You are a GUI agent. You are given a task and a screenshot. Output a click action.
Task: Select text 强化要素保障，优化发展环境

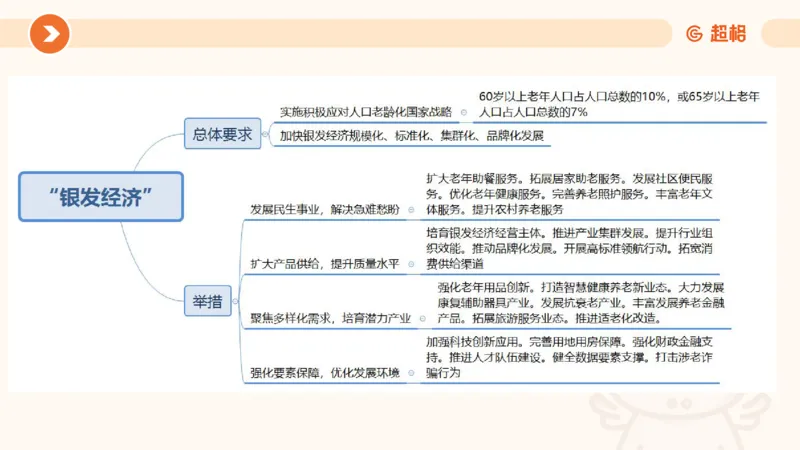click(324, 373)
